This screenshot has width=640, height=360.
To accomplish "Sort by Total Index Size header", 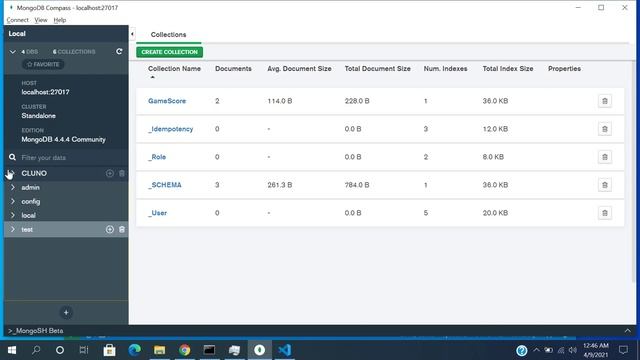I will tap(508, 69).
